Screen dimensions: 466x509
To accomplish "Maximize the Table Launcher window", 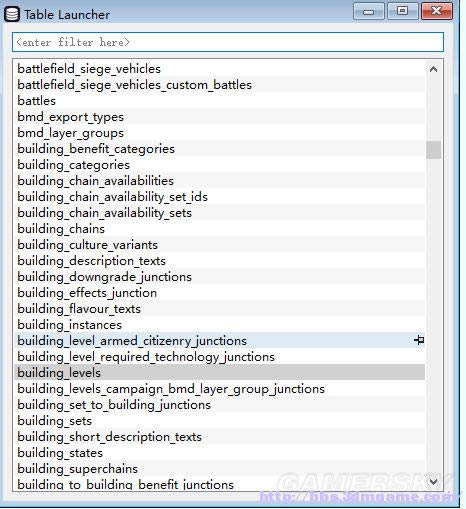I will coord(403,12).
